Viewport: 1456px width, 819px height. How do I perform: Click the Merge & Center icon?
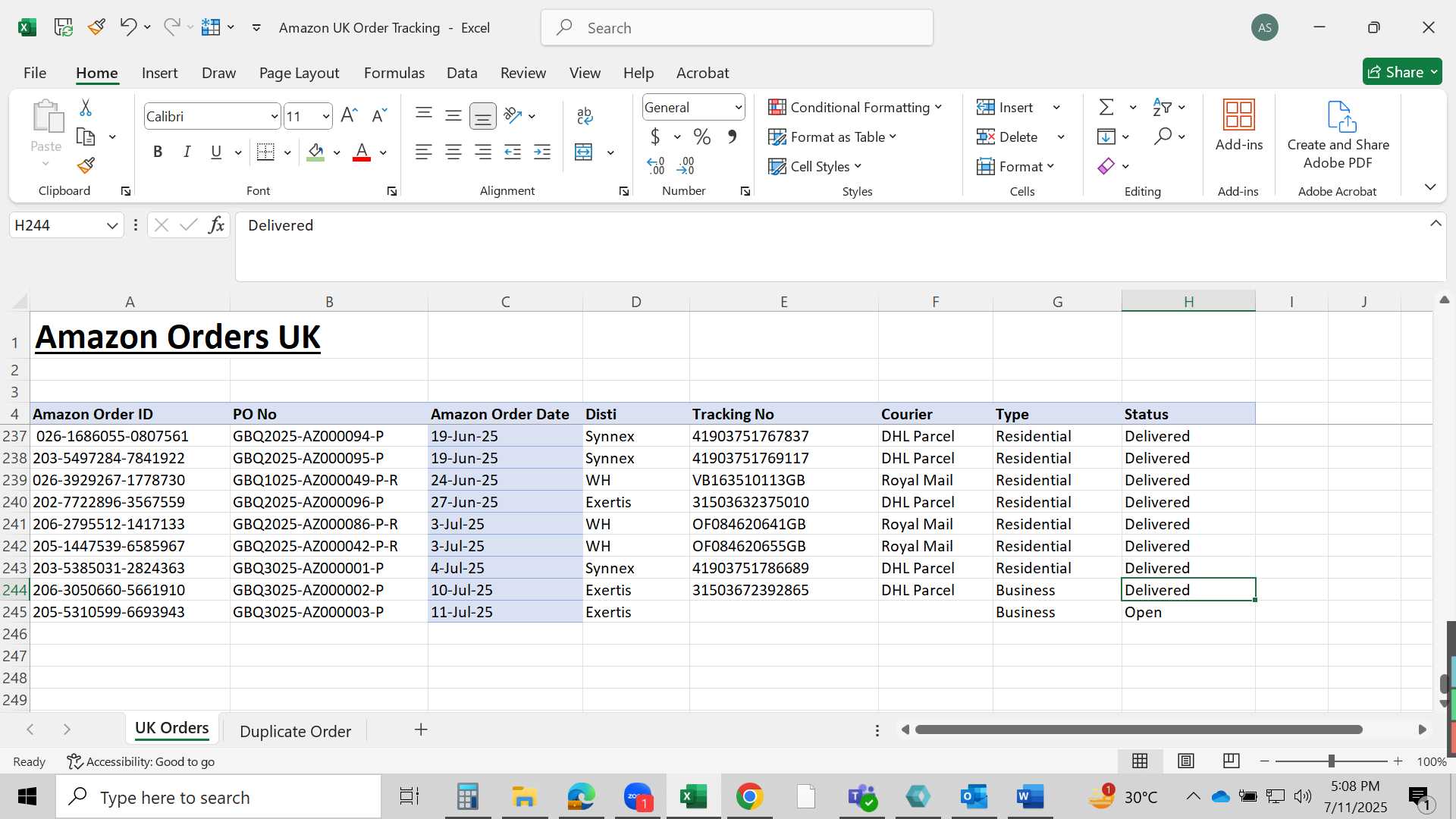pos(584,152)
